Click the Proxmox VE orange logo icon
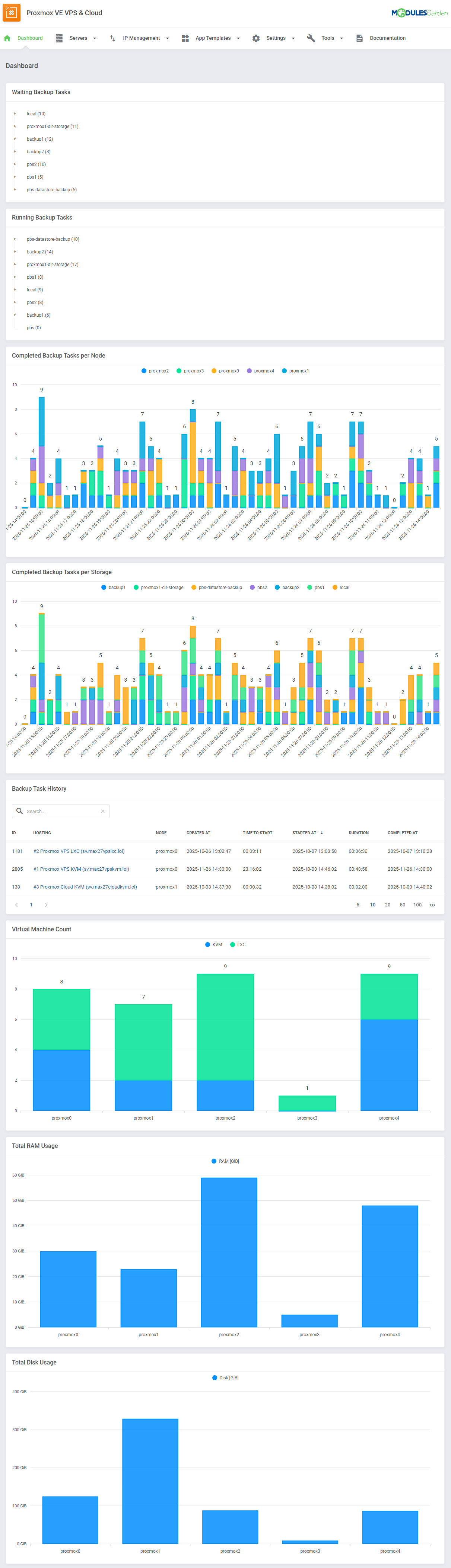Viewport: 451px width, 1568px height. (12, 12)
